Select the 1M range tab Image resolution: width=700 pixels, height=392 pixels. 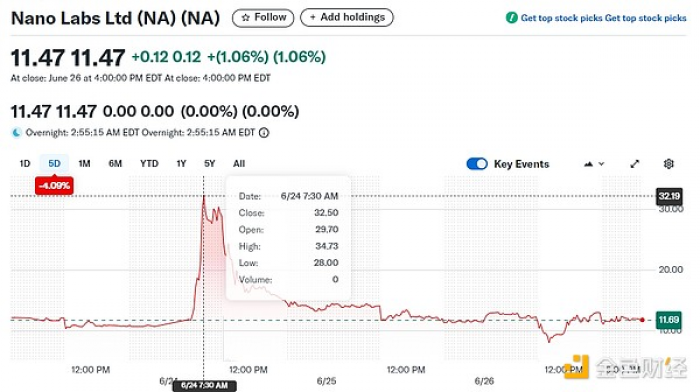[84, 163]
